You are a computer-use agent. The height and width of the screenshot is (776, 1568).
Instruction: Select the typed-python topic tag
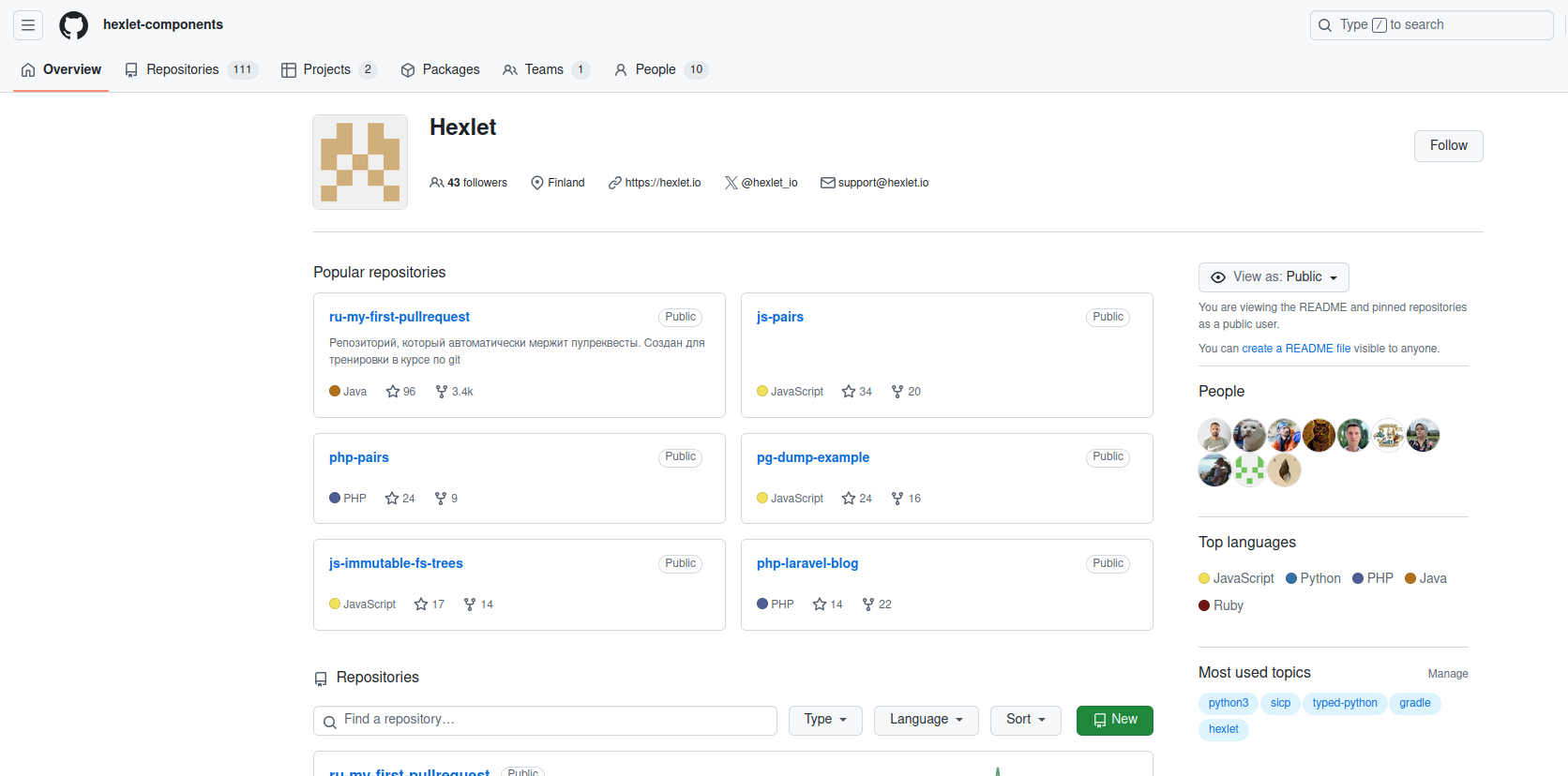point(1345,703)
